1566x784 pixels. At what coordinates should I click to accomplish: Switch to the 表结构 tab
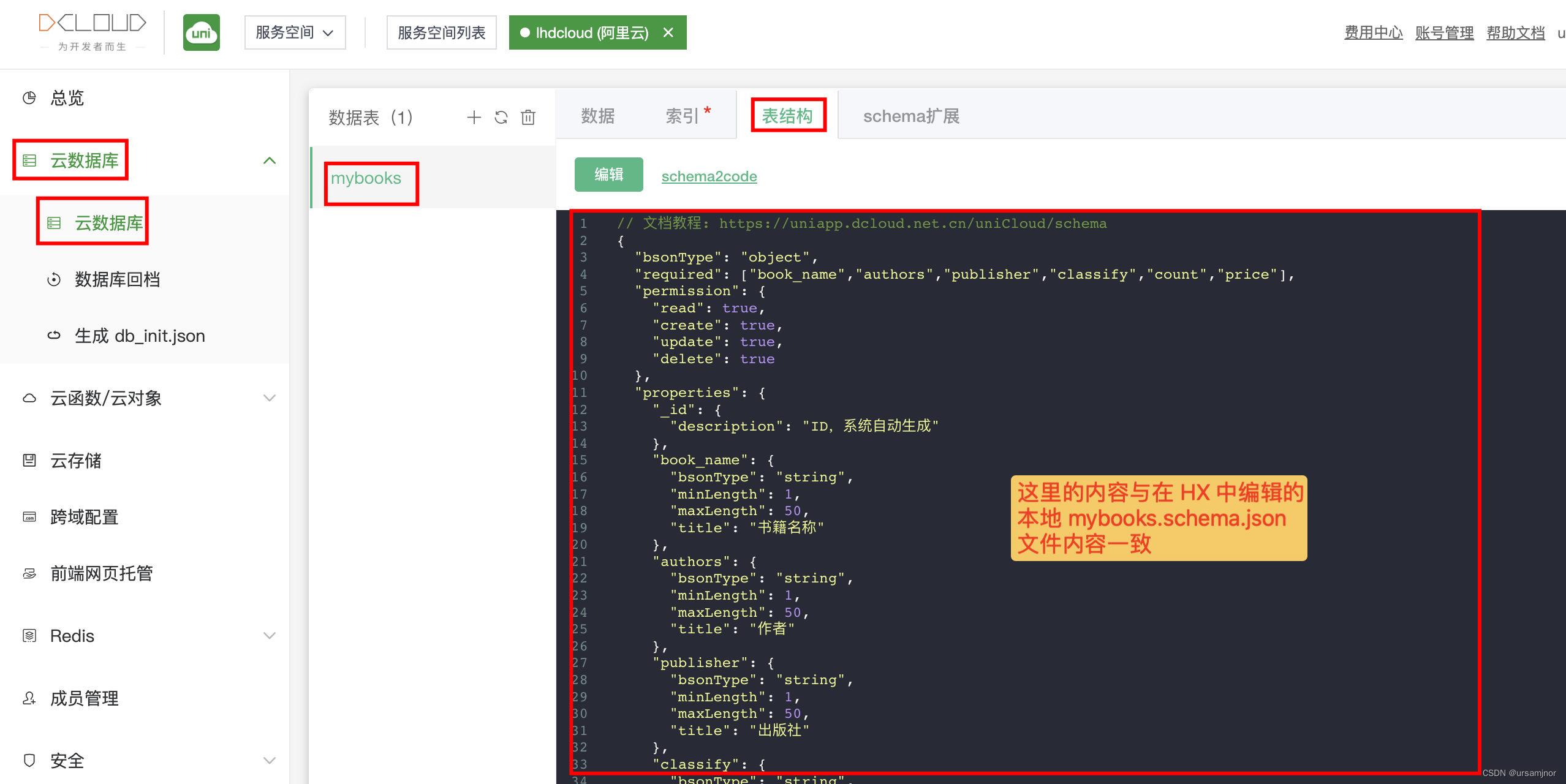787,116
